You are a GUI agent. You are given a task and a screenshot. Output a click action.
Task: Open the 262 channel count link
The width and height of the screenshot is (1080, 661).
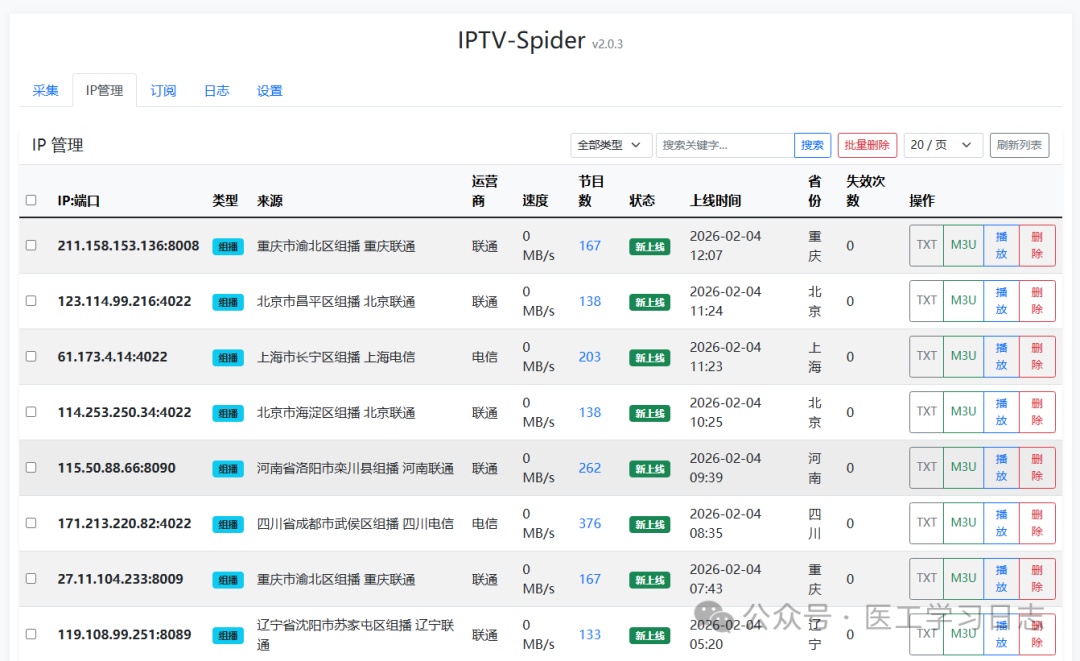(x=590, y=468)
